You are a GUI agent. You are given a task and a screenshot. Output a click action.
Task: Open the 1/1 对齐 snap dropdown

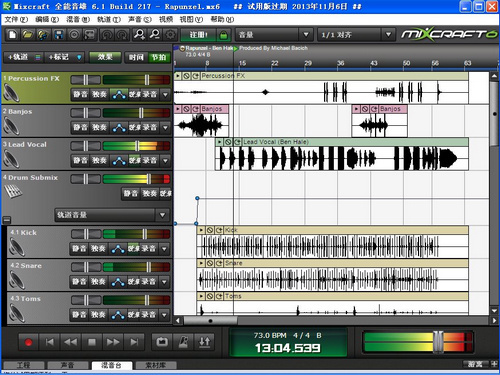tap(388, 34)
